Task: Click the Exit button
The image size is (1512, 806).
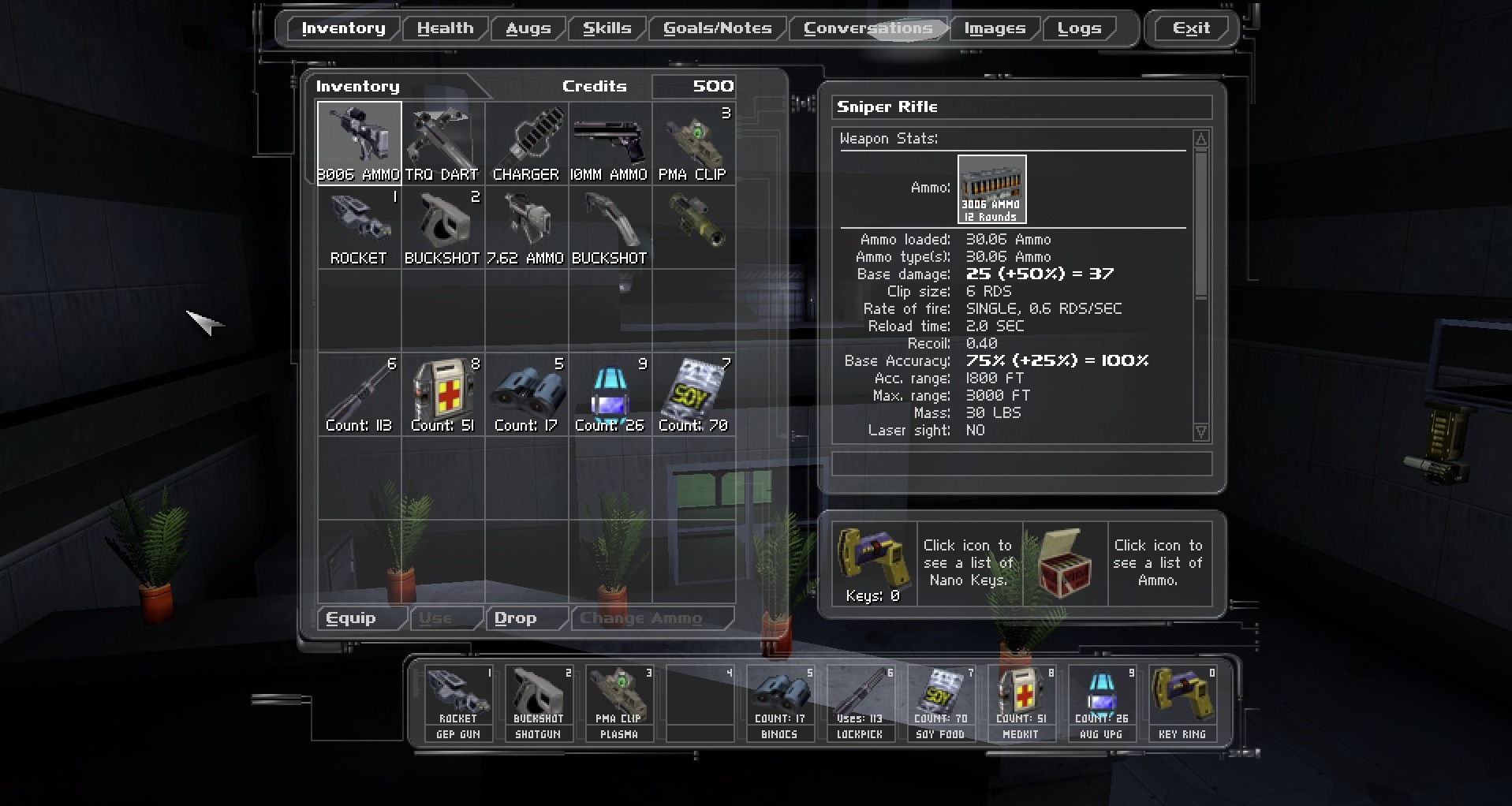Action: point(1190,28)
